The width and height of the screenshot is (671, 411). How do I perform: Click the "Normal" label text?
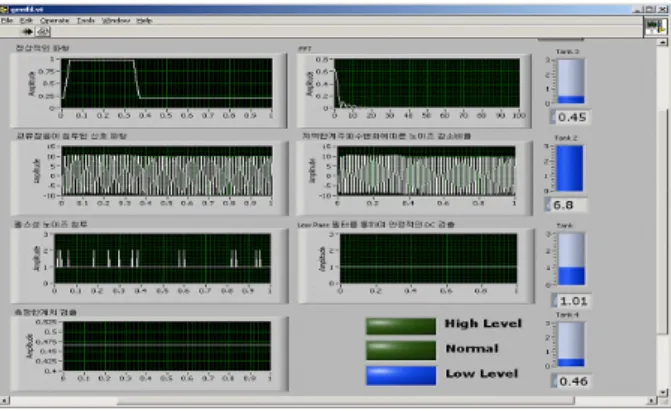472,348
